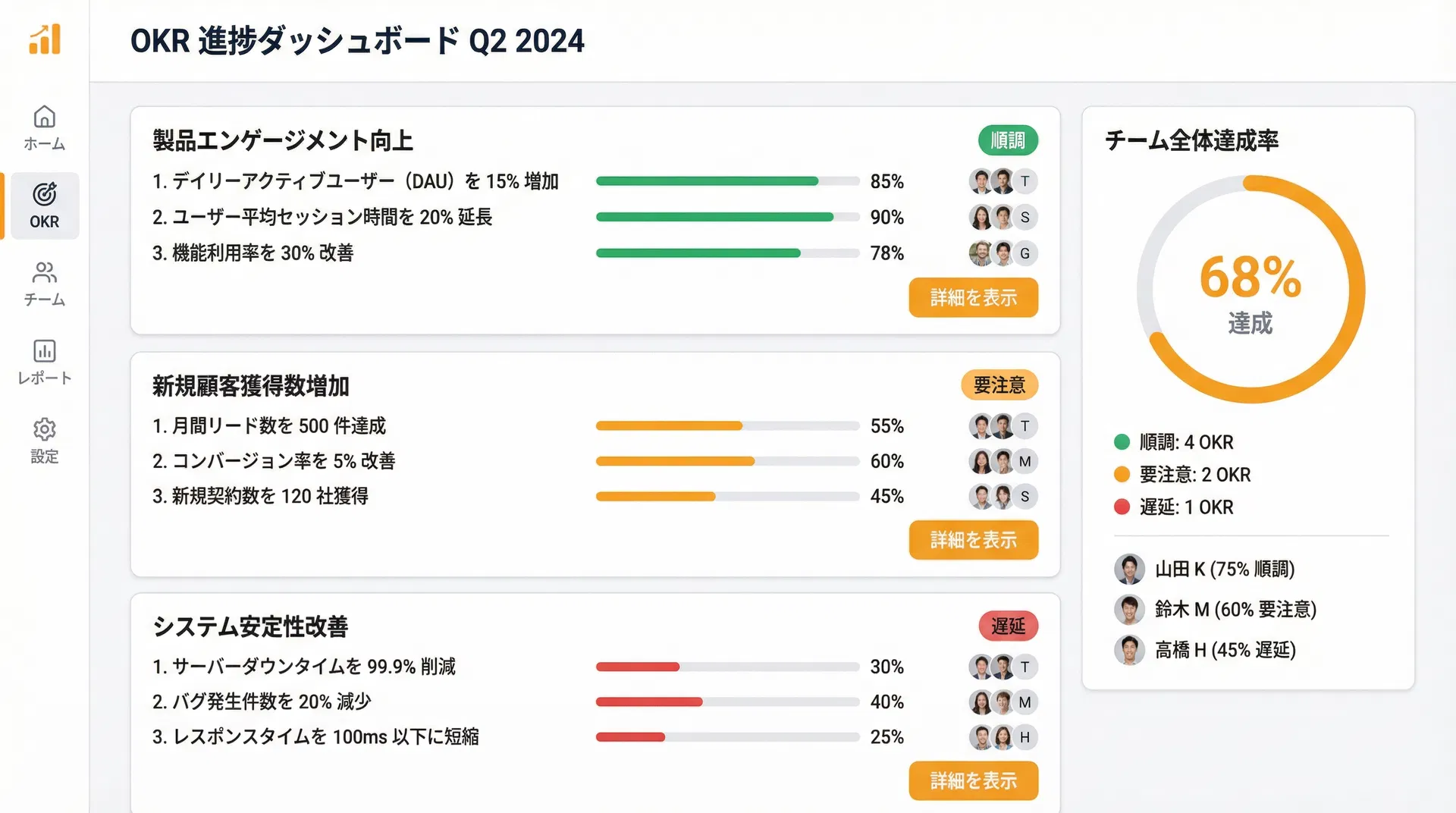Click the 68% team achievement ring

pos(1250,289)
